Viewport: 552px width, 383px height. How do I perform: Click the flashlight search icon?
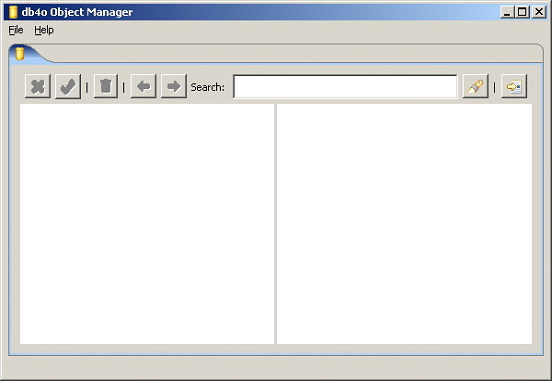(475, 86)
